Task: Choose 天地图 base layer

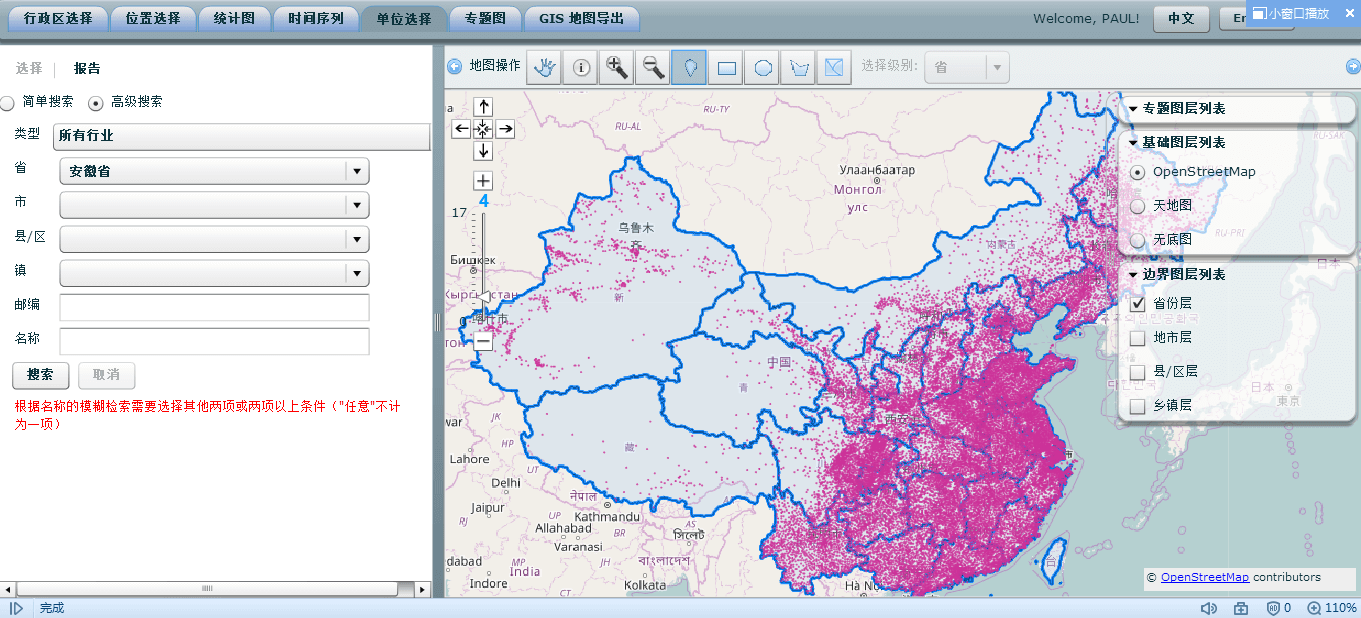Action: (1137, 206)
